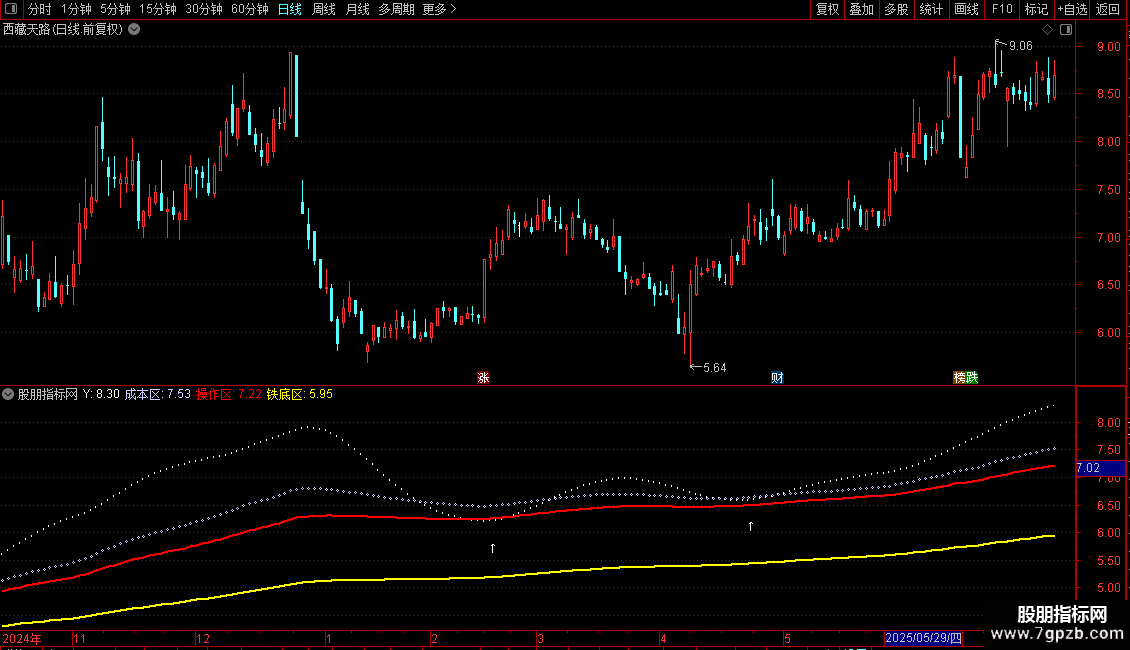Click the diamond marker icon above the chart
Screen dimensions: 1130x650
click(1048, 30)
